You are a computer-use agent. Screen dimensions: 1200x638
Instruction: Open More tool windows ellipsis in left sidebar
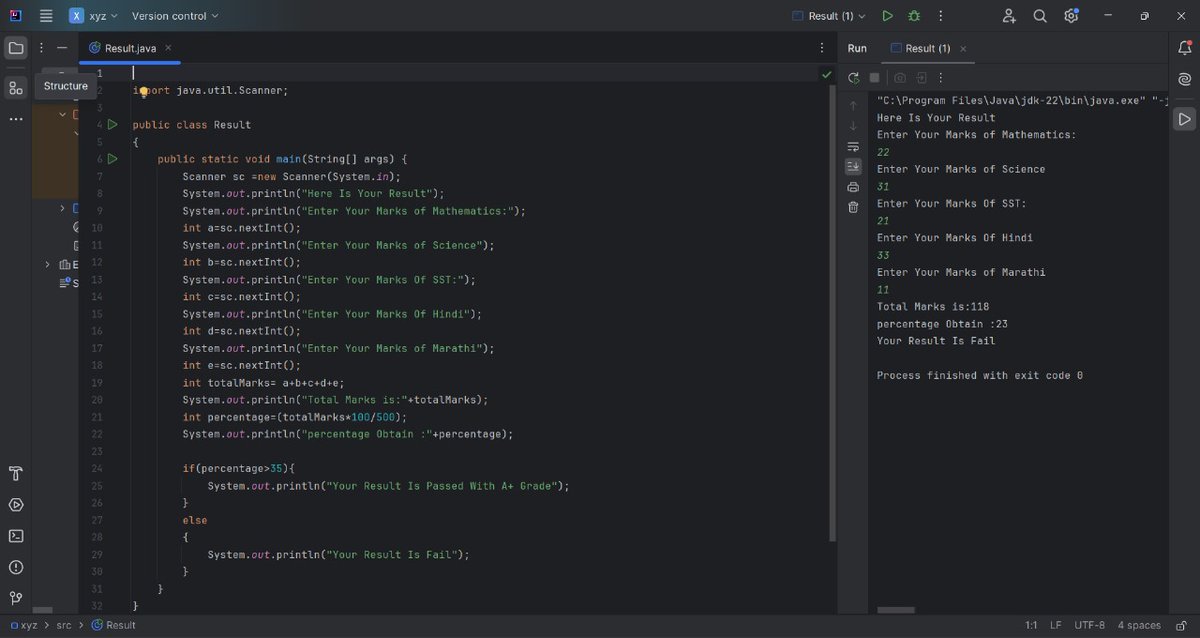[x=16, y=119]
